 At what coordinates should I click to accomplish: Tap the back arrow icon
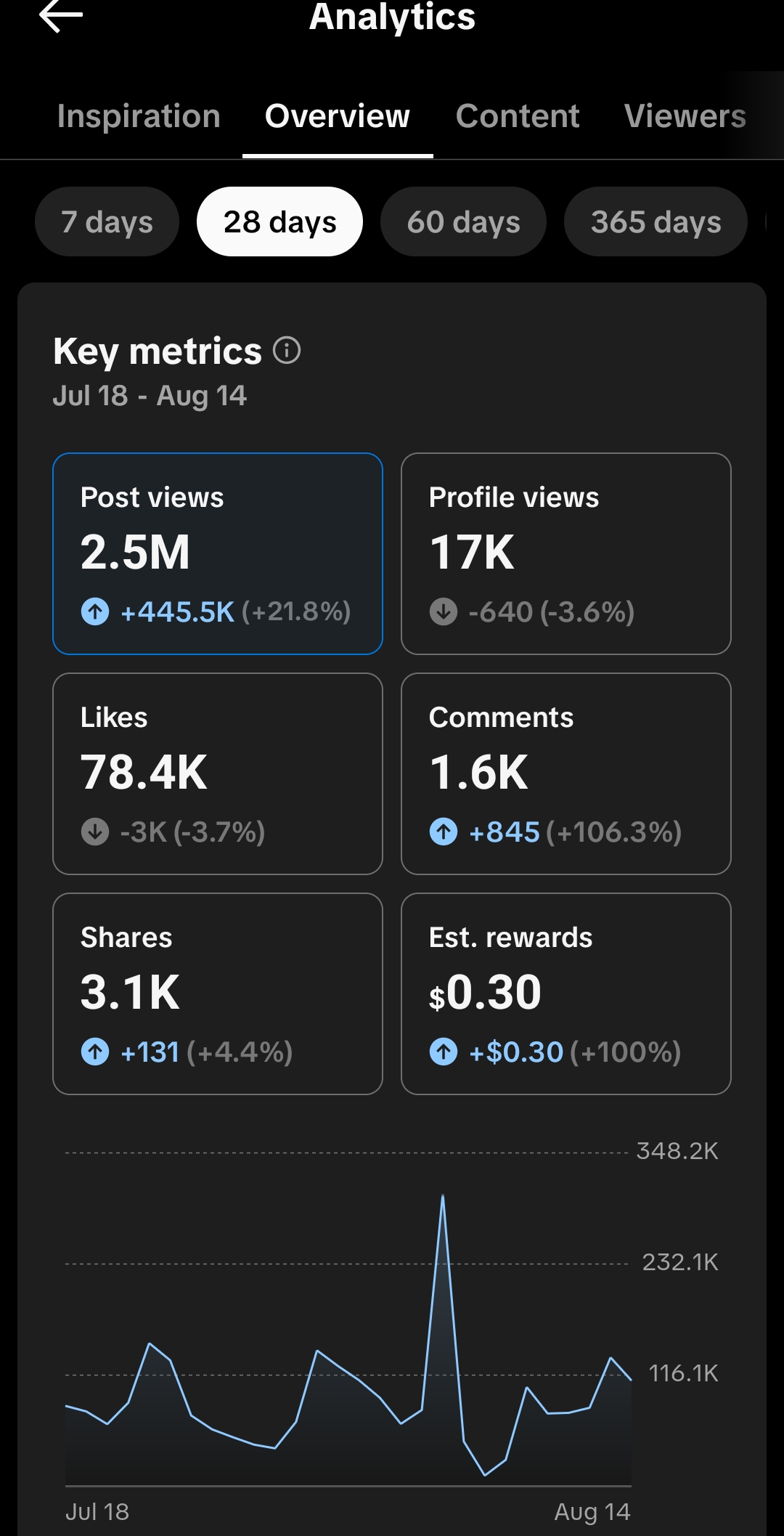[x=61, y=16]
